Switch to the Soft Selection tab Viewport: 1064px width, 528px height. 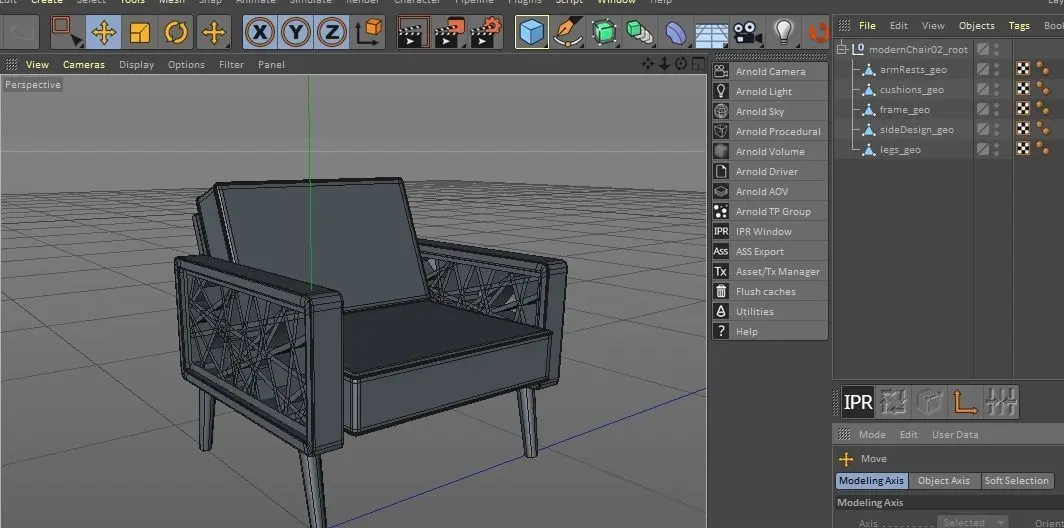[1016, 480]
